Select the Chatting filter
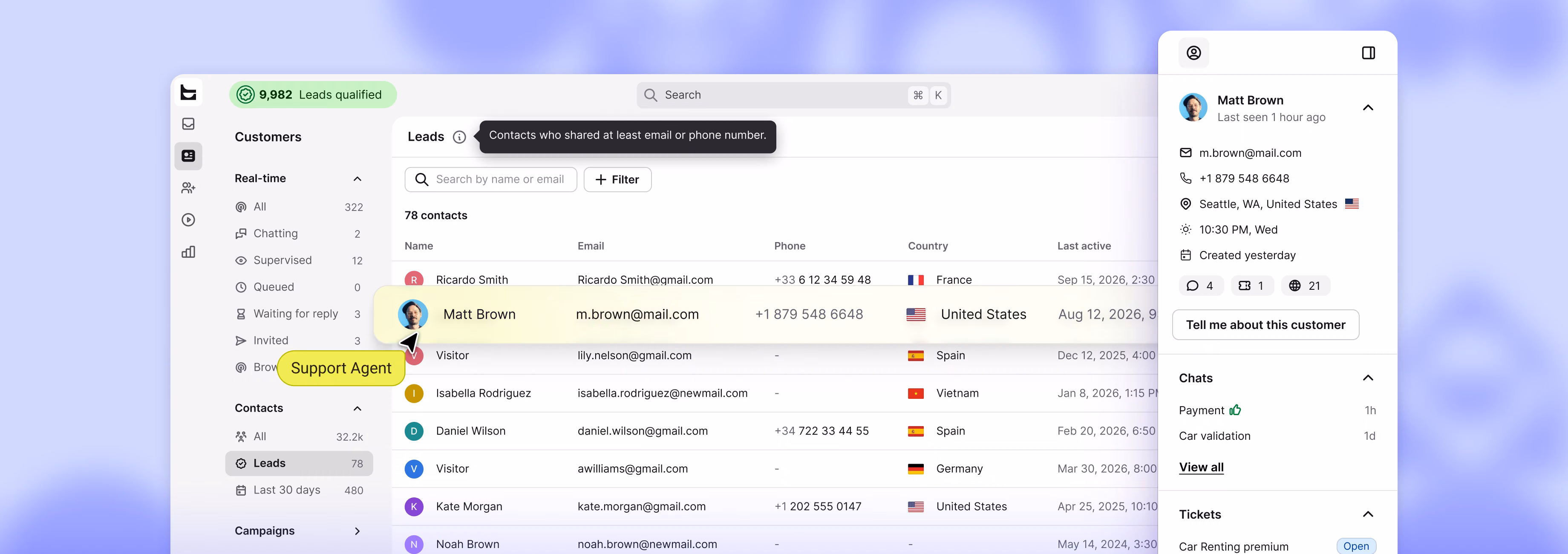Image resolution: width=1568 pixels, height=554 pixels. [x=299, y=234]
